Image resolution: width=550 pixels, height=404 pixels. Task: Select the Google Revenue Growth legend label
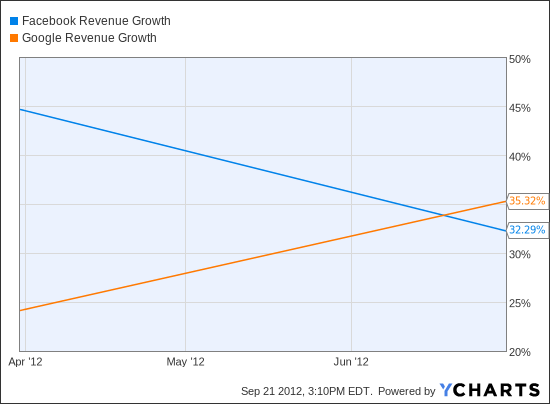point(89,38)
